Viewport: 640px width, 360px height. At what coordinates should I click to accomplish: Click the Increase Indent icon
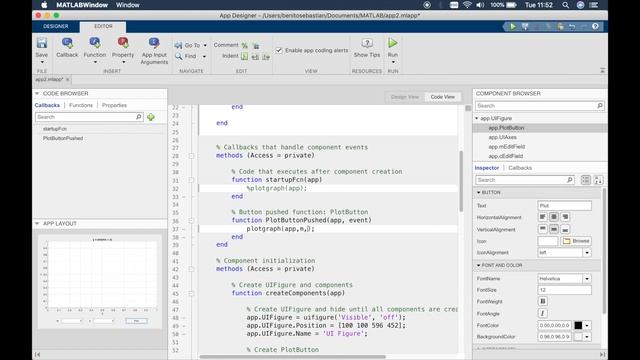255,56
